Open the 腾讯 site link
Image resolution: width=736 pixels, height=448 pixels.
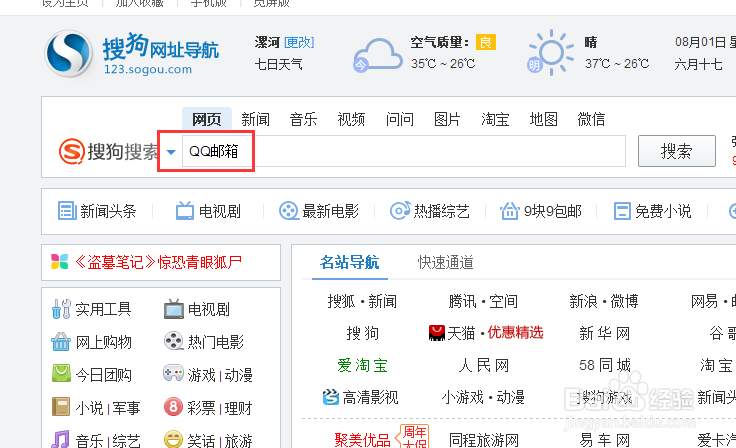[462, 301]
